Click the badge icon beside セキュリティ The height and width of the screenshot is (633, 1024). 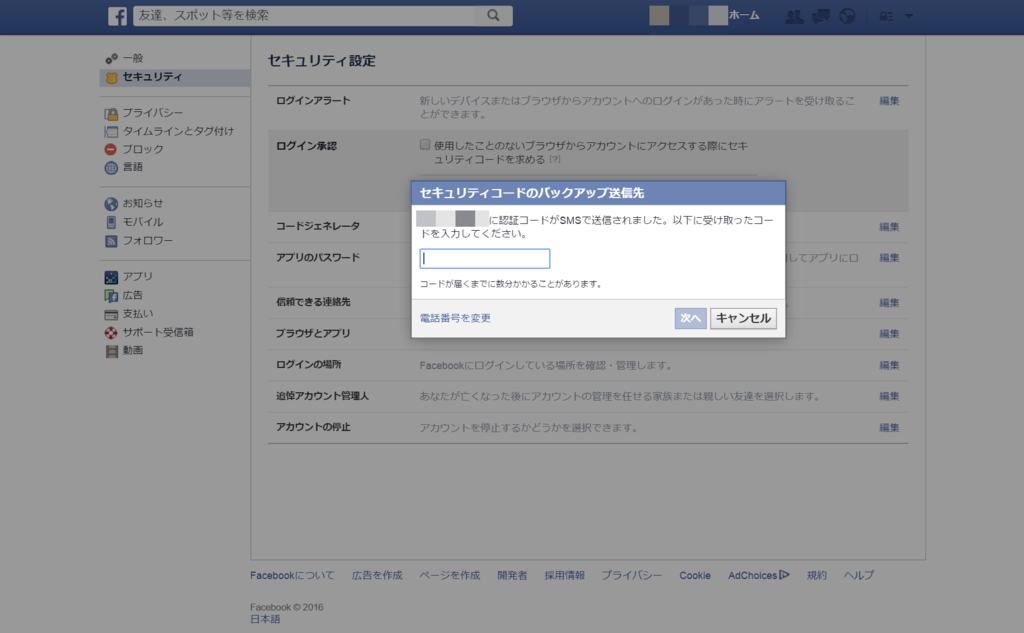point(111,78)
